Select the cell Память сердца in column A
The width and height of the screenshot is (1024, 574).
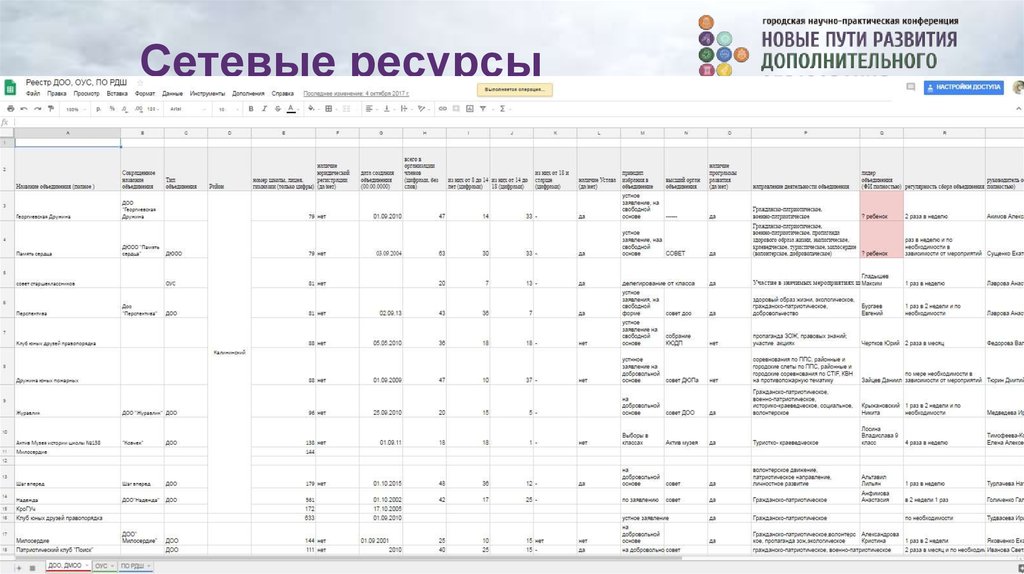point(67,240)
